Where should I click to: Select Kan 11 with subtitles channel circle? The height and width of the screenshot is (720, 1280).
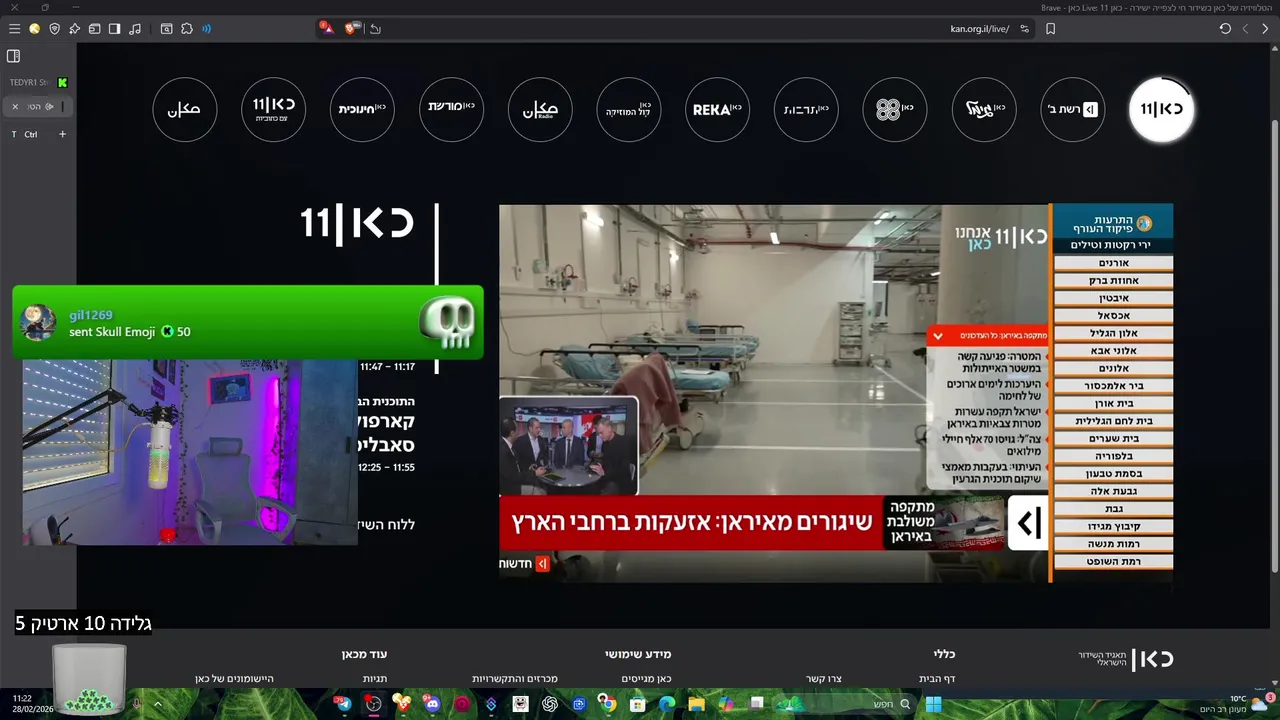pyautogui.click(x=274, y=109)
